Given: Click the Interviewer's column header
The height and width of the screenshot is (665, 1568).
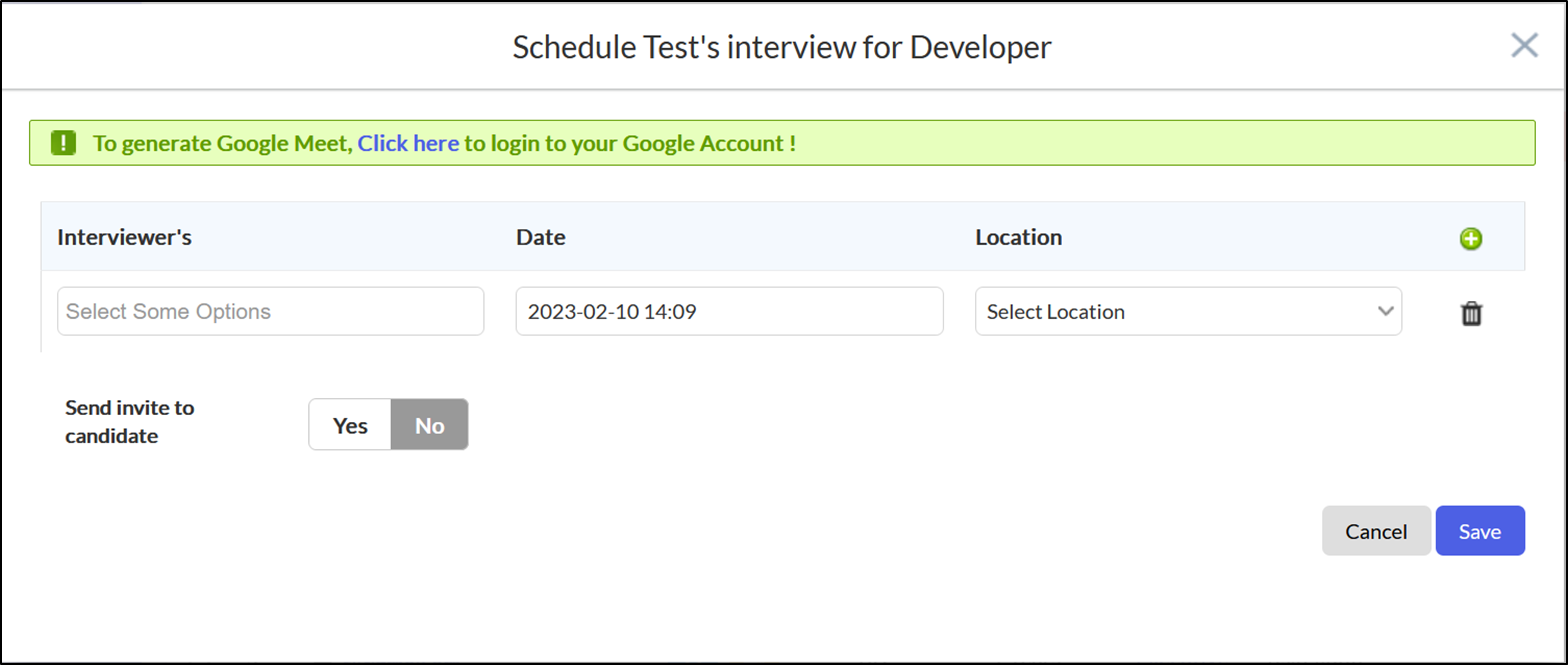Looking at the screenshot, I should [125, 237].
